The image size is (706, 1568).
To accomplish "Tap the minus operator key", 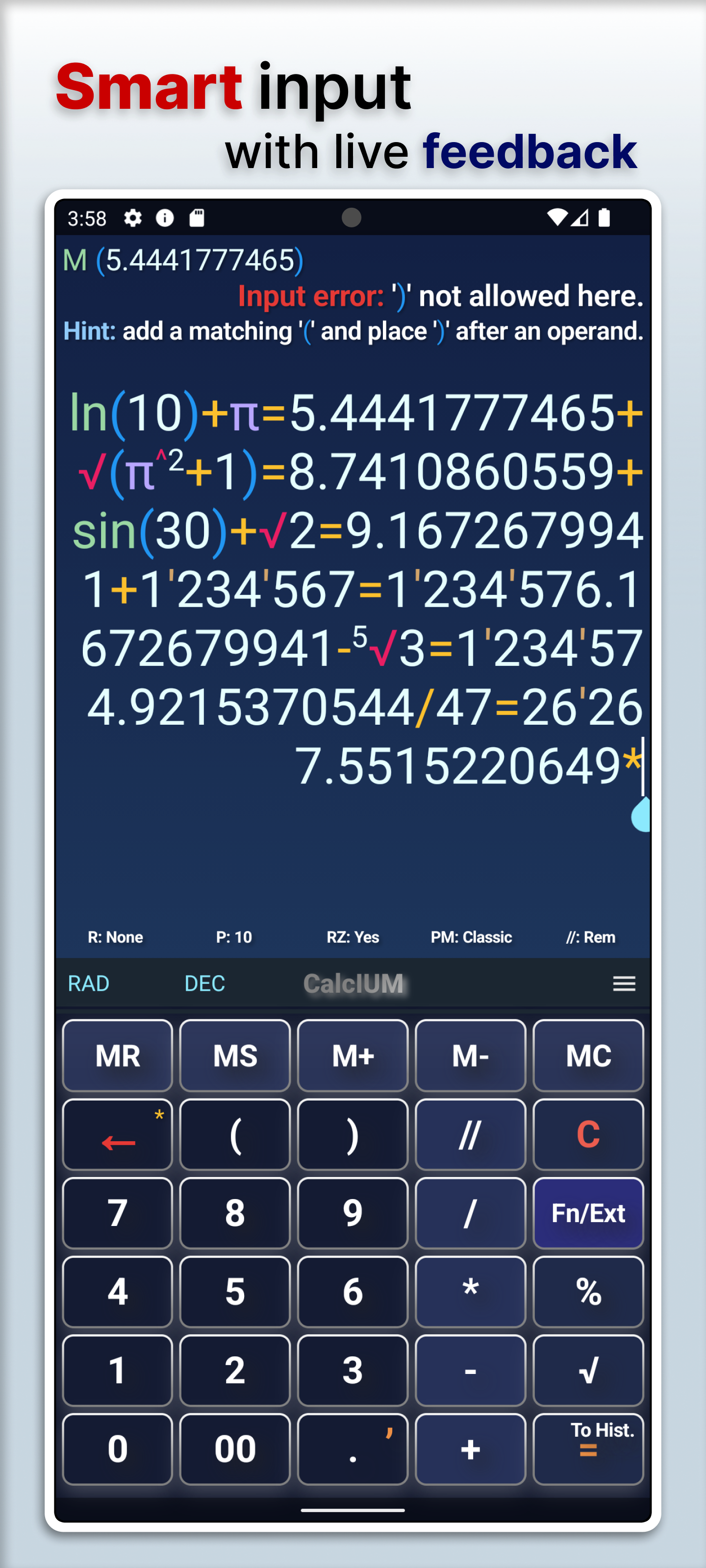I will tap(470, 1370).
